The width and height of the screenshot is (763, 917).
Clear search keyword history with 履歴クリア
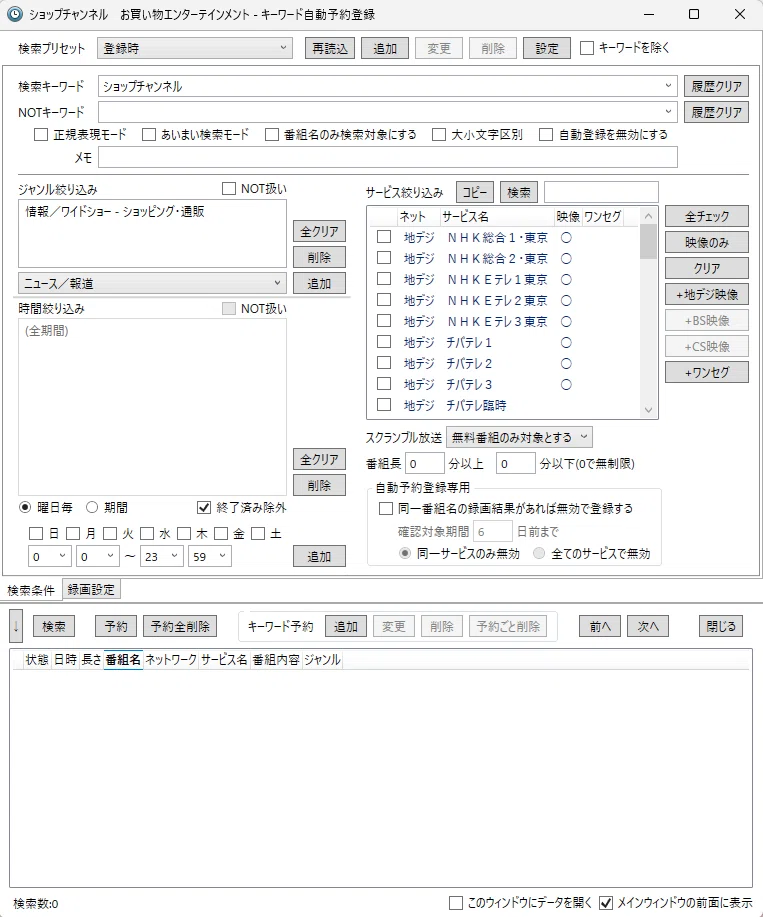[716, 86]
